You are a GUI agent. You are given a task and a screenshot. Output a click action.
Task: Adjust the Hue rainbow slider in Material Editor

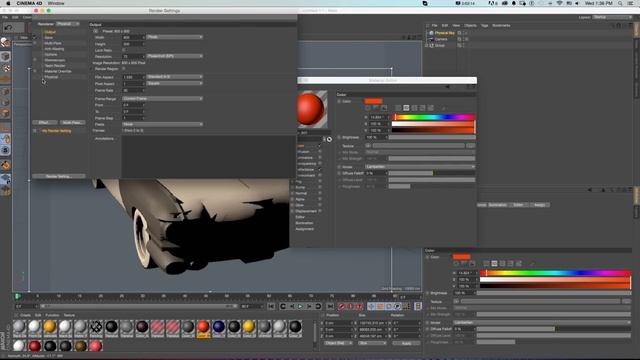pos(433,118)
